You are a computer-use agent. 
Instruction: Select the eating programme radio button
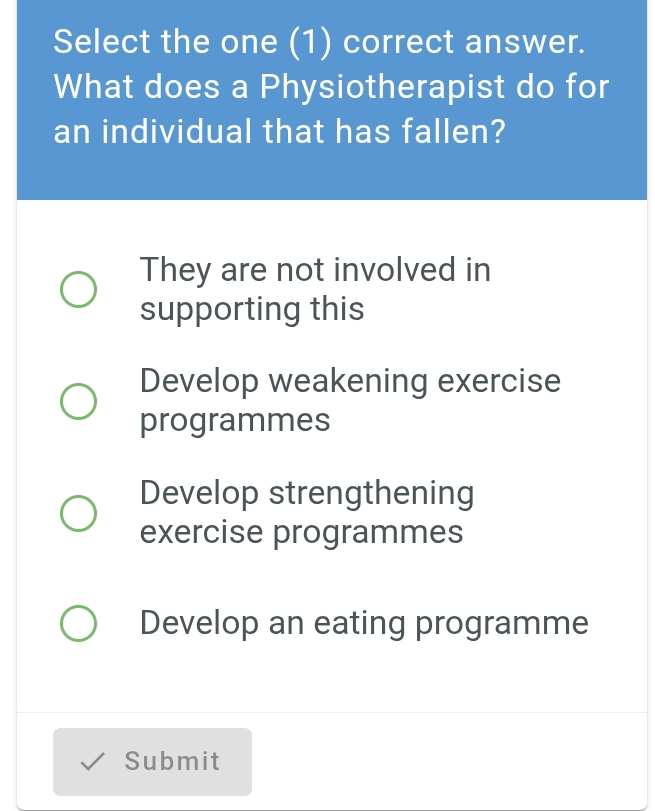[78, 623]
